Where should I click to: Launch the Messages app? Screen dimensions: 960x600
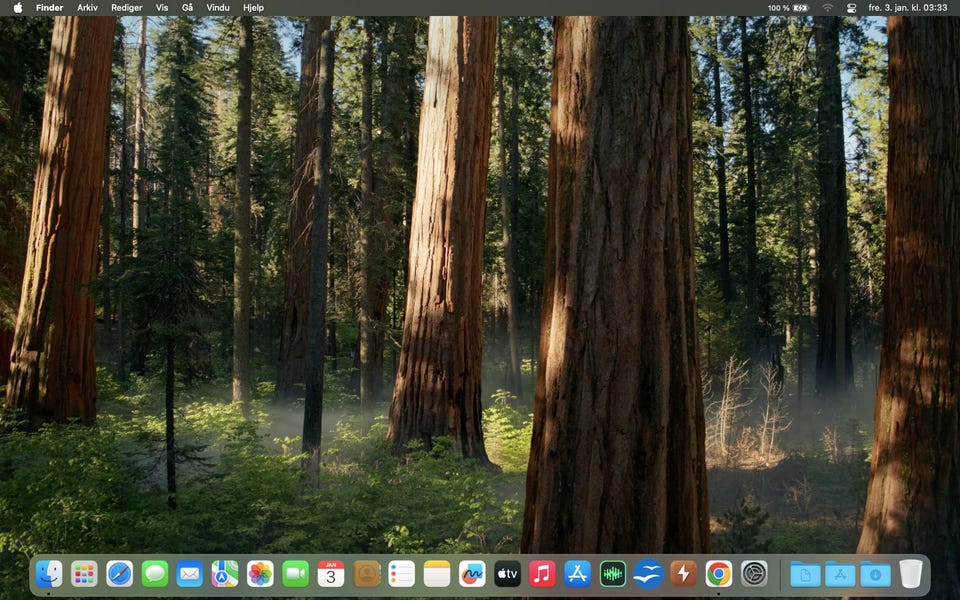point(154,573)
